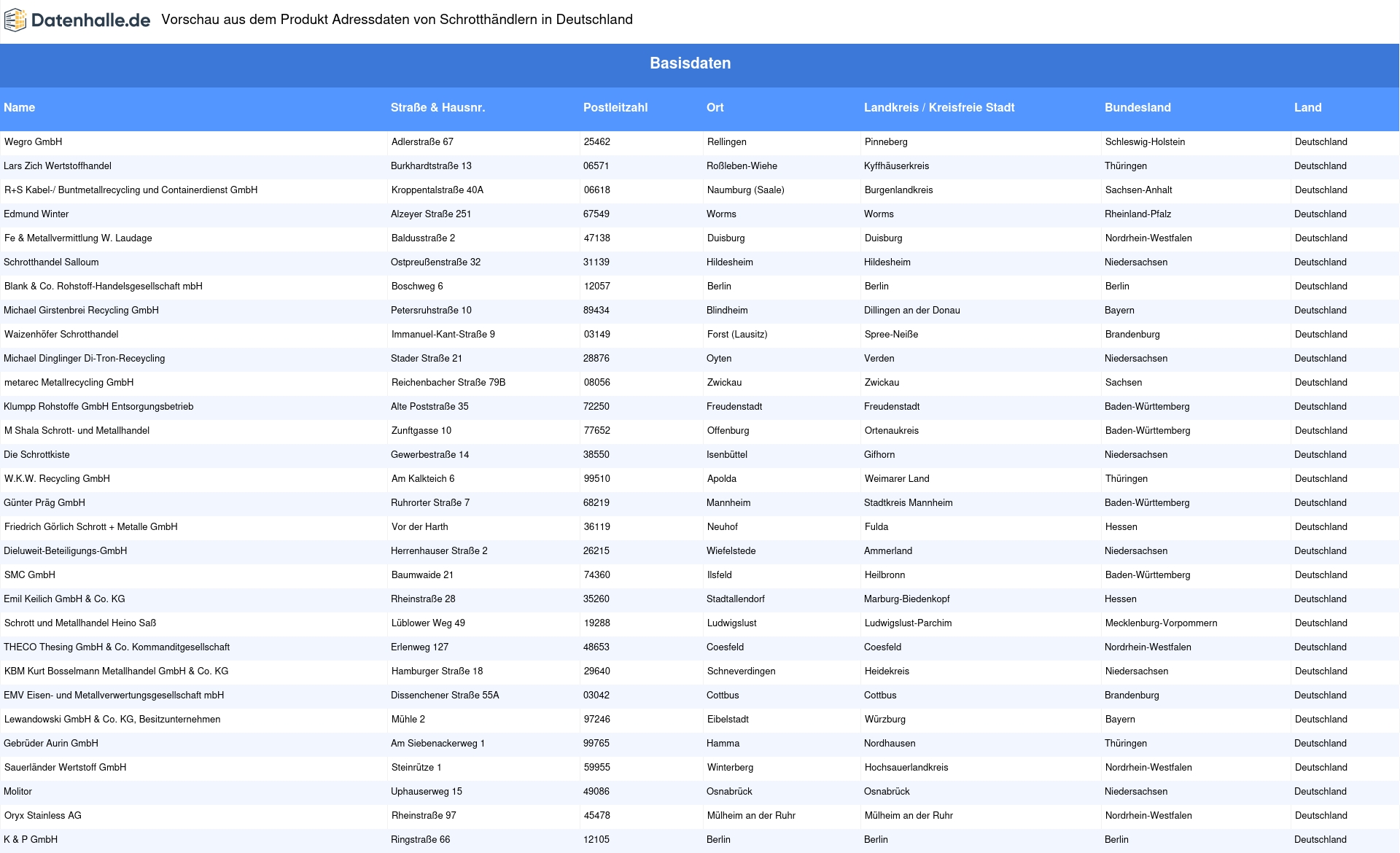Select state Mecklenburg-Vorpommern
The height and width of the screenshot is (853, 1400).
tap(1162, 623)
